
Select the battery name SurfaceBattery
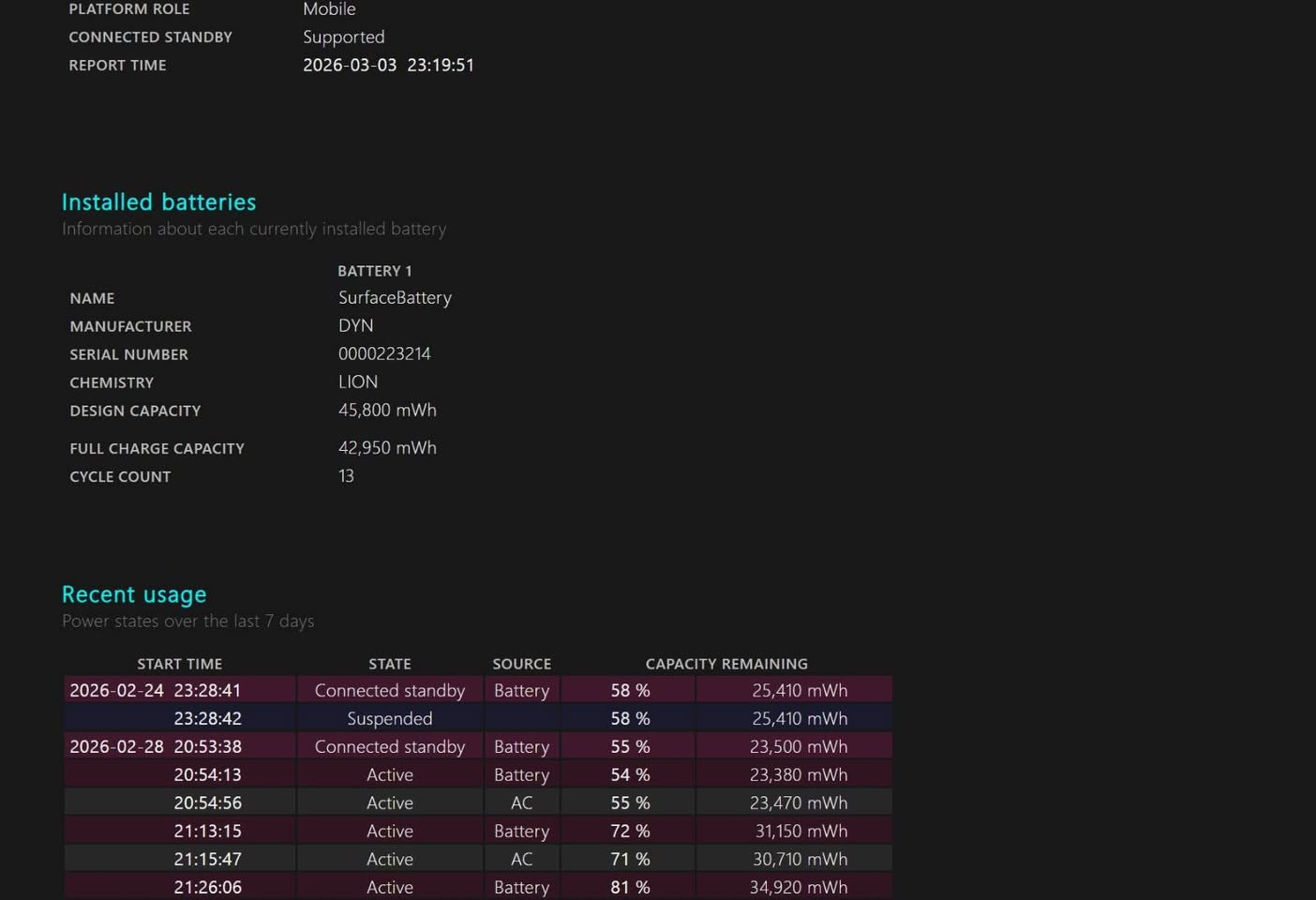(395, 298)
